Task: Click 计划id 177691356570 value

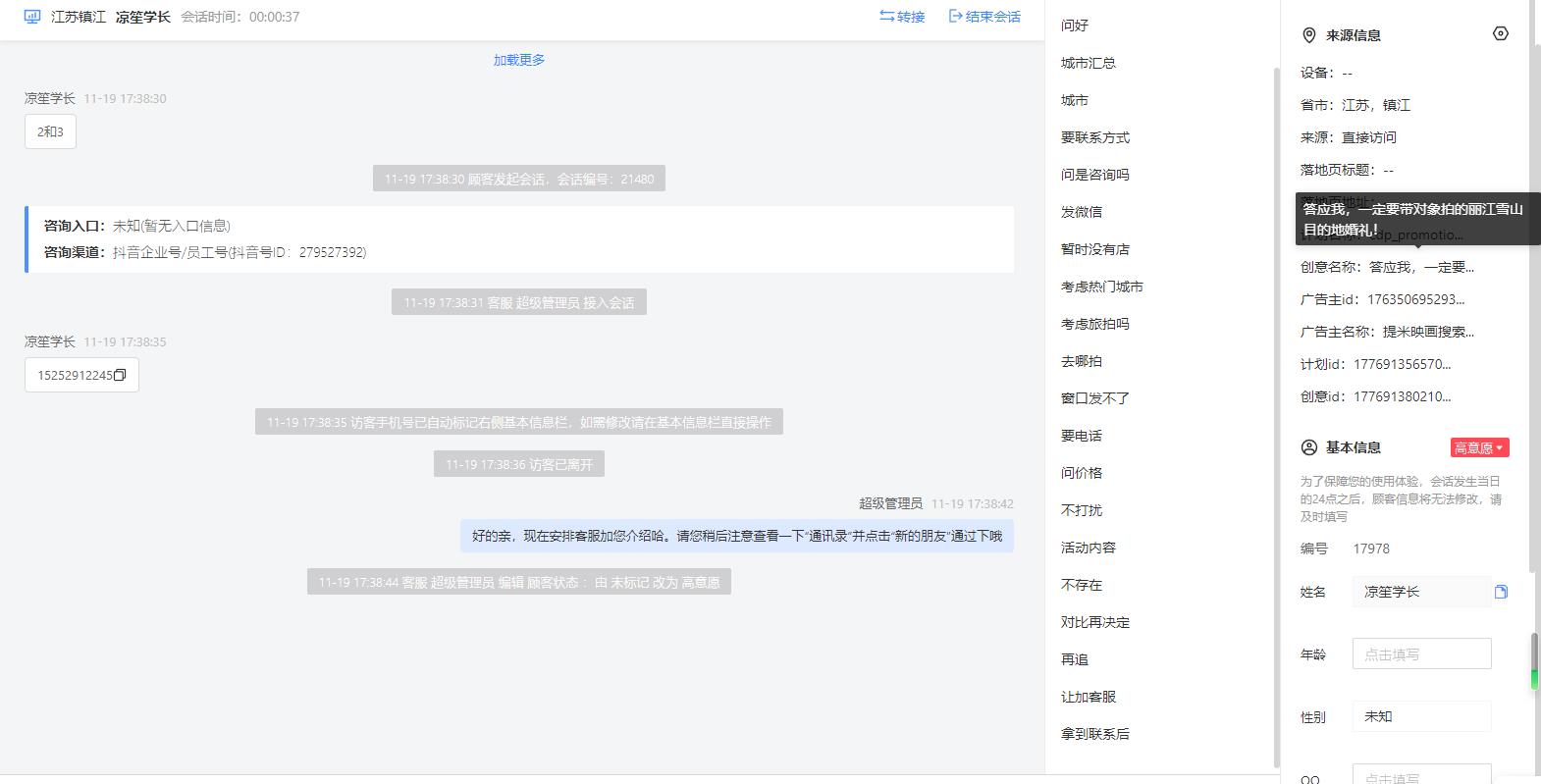Action: (1403, 364)
